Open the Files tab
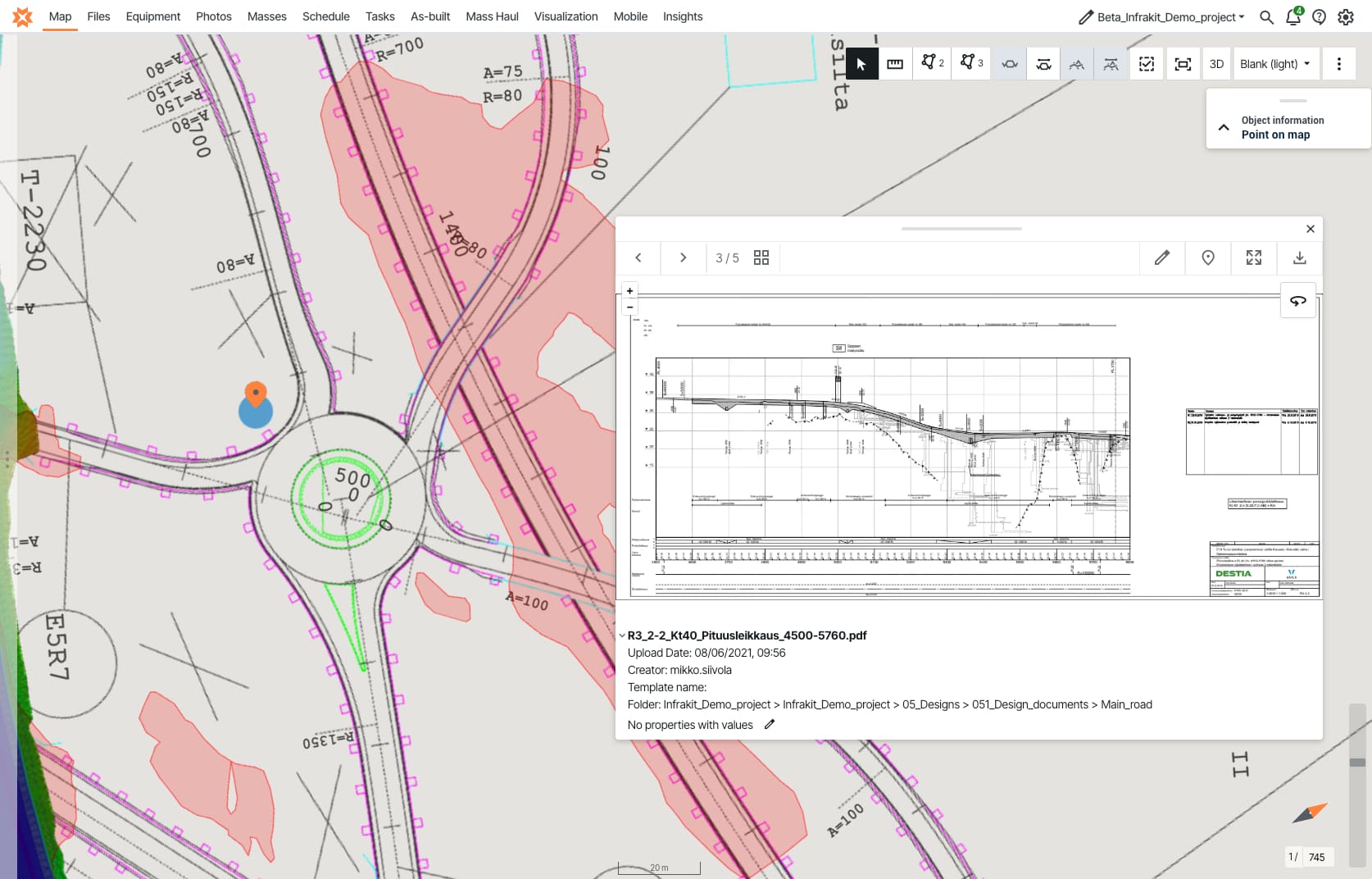The image size is (1372, 879). click(98, 16)
